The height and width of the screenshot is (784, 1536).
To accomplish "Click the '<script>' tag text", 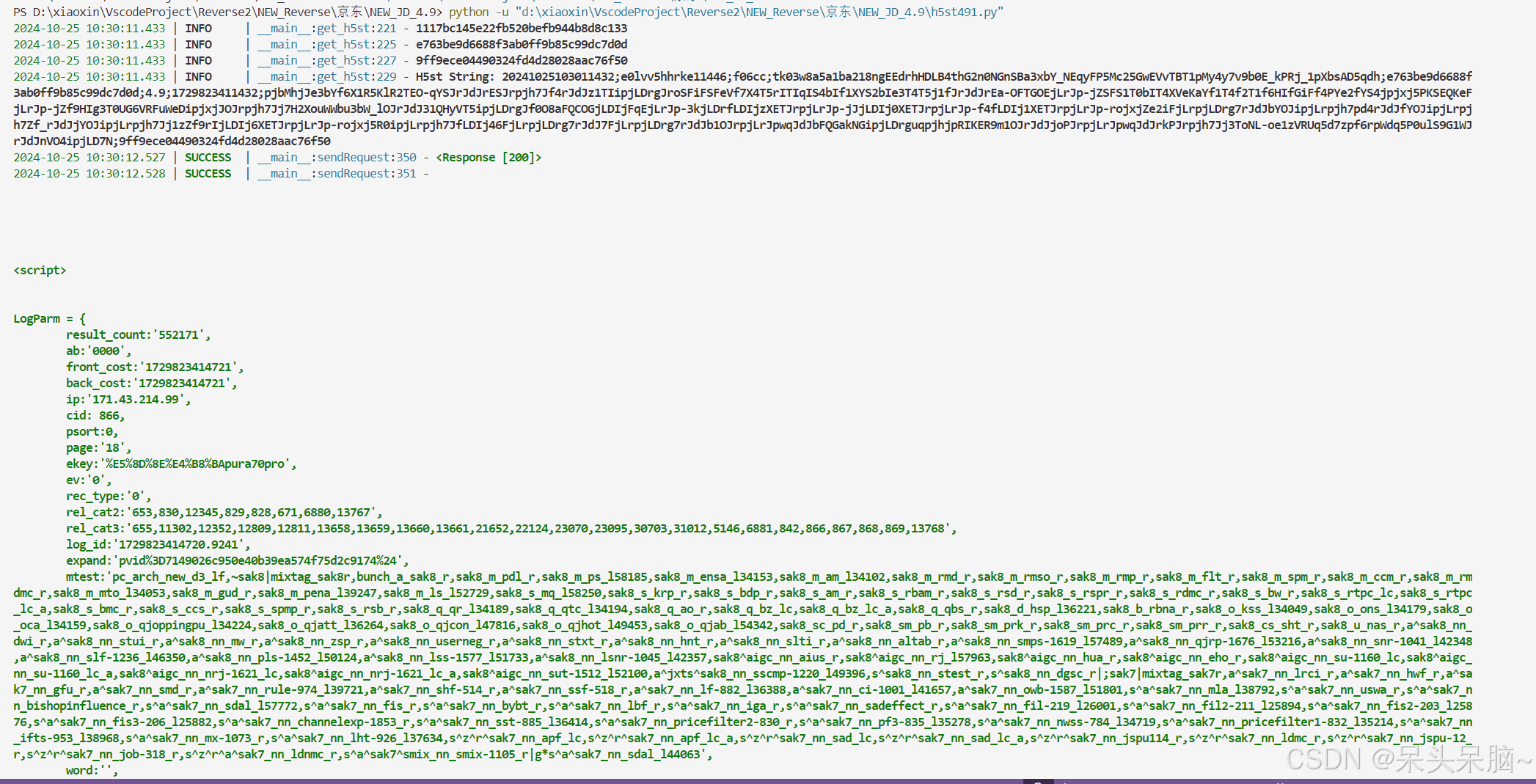I will coord(40,270).
